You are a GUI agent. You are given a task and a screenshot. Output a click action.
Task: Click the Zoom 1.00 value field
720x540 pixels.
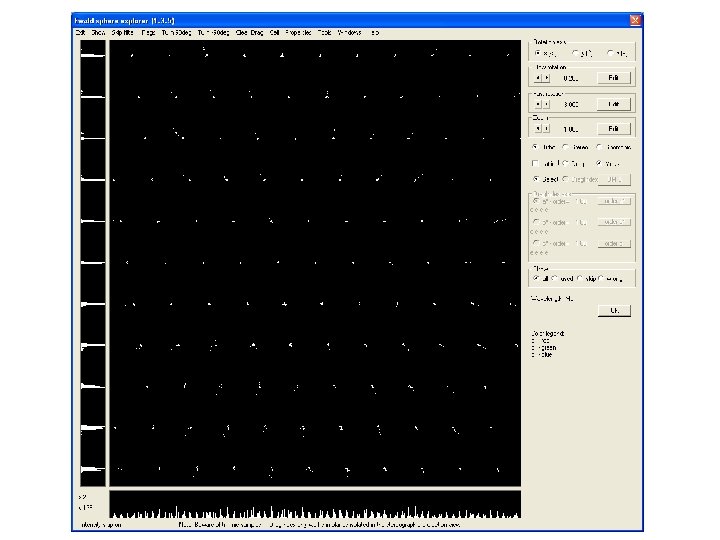[x=571, y=129]
